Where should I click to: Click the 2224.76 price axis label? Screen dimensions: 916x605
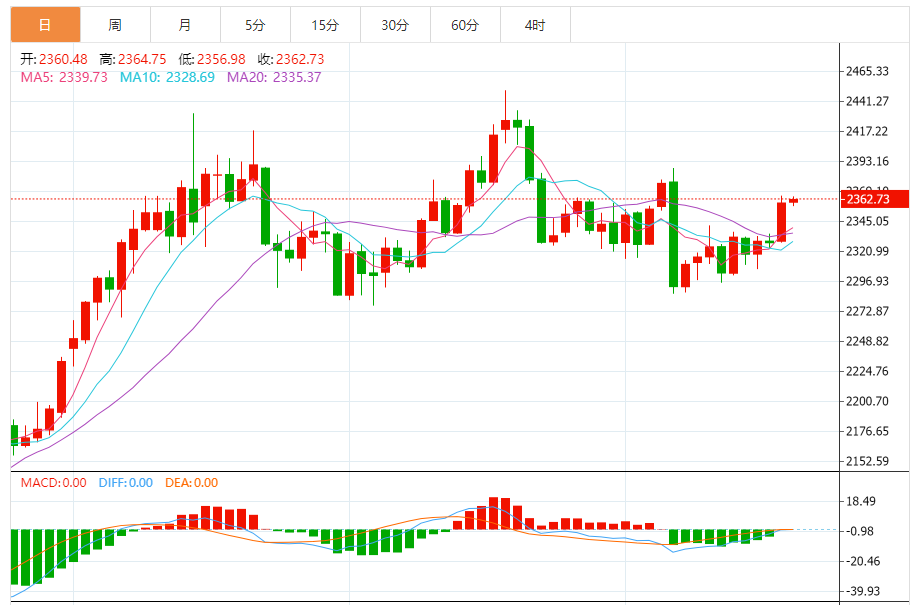(x=868, y=371)
